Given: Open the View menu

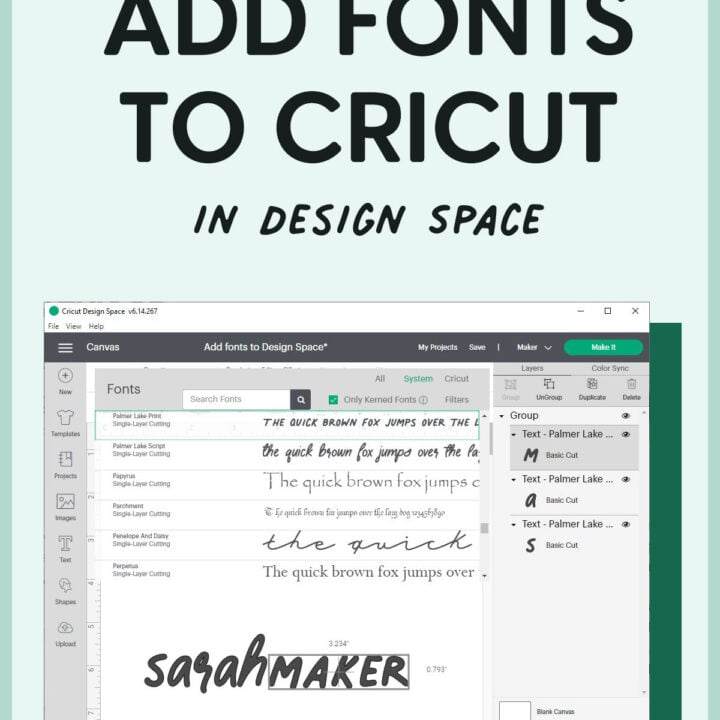Looking at the screenshot, I should [x=73, y=326].
